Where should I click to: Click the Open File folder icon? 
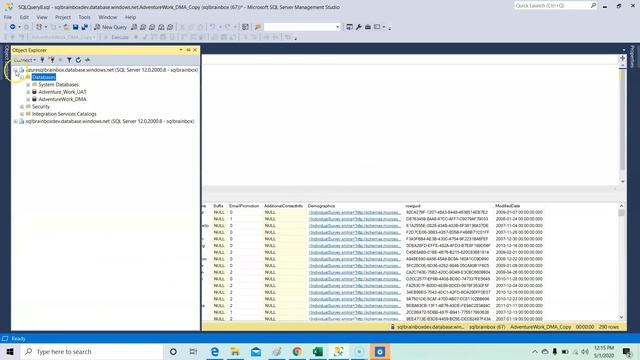click(x=66, y=27)
